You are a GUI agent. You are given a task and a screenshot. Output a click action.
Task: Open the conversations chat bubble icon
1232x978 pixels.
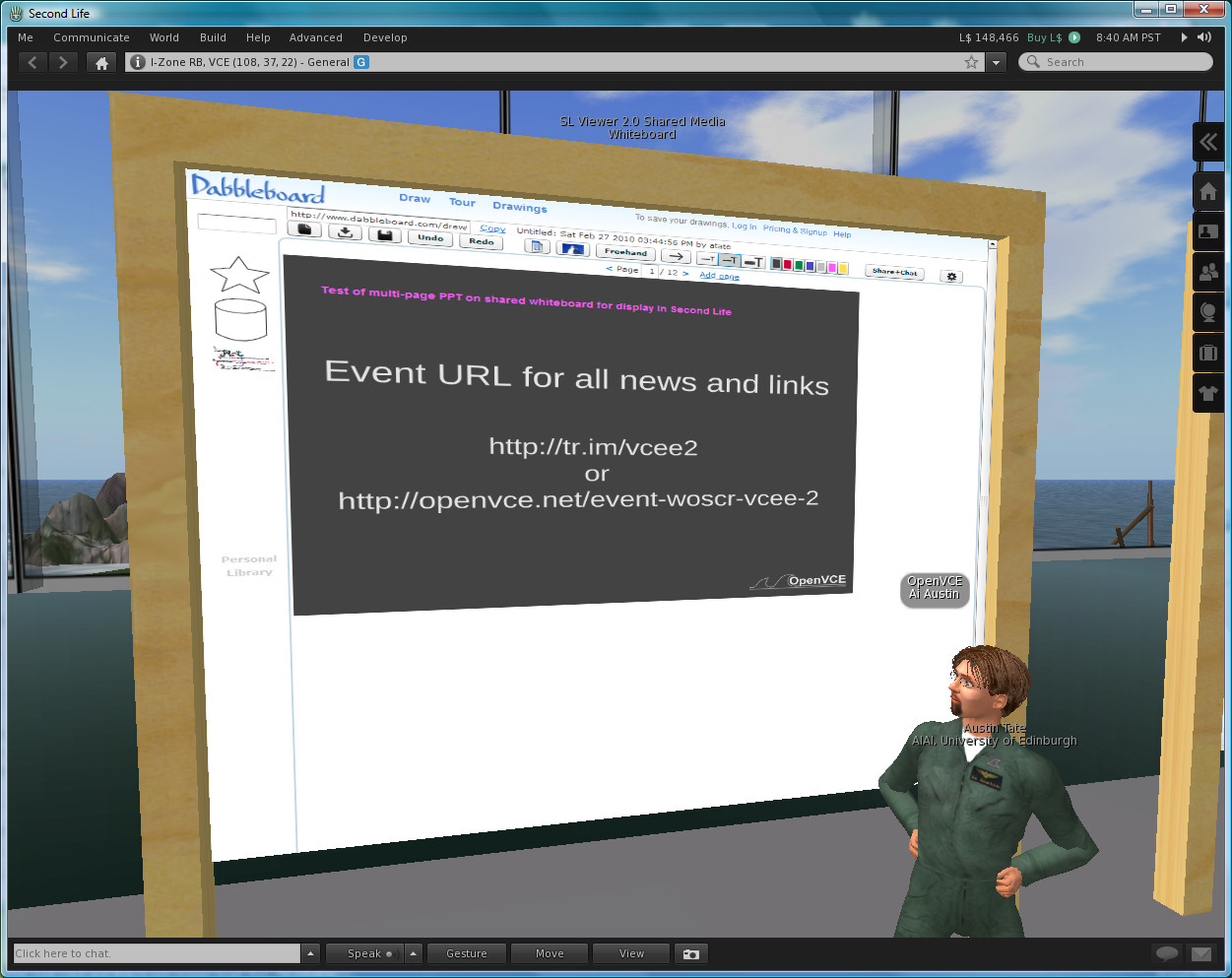1167,953
